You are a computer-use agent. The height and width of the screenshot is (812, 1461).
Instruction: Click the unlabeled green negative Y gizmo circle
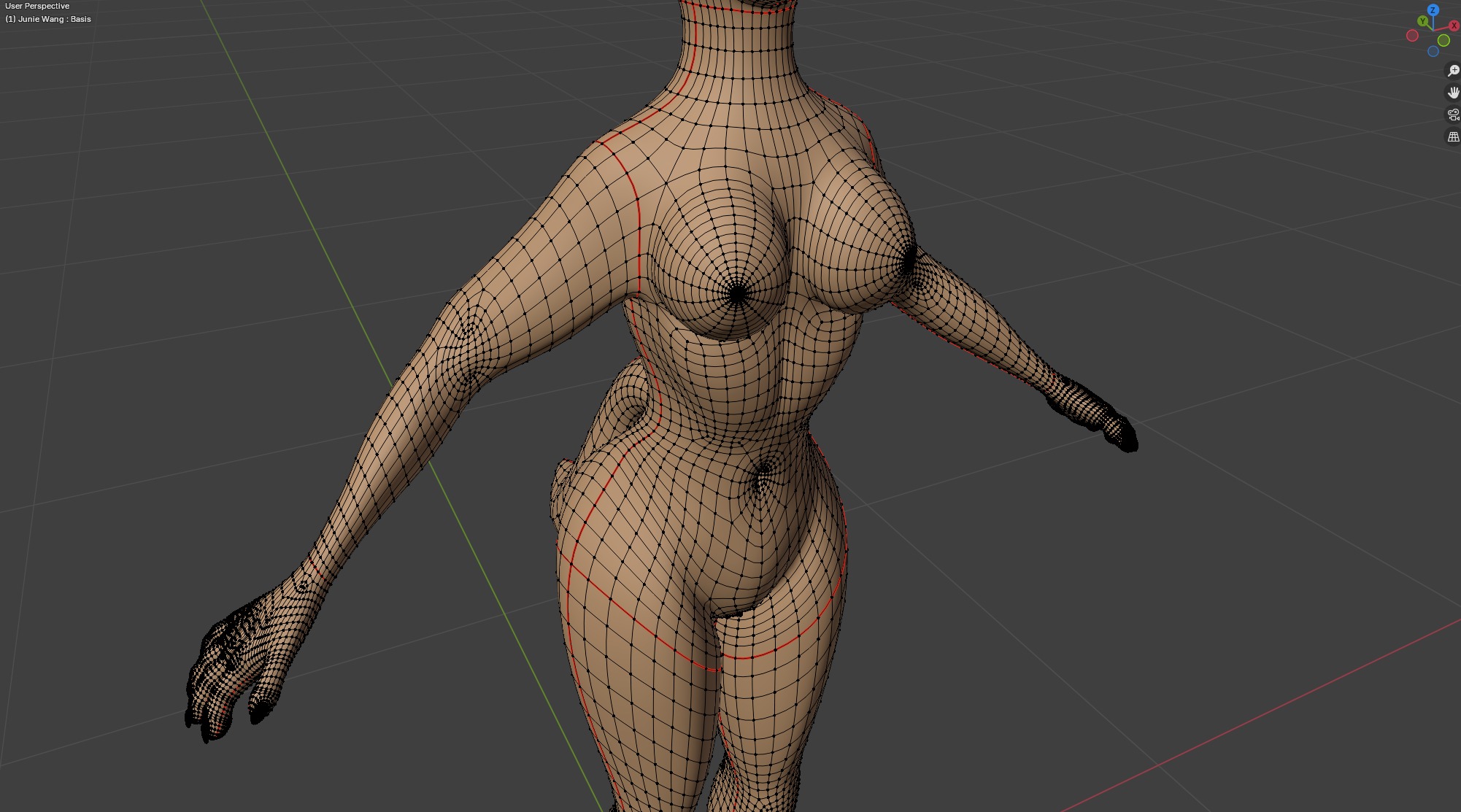[1443, 40]
